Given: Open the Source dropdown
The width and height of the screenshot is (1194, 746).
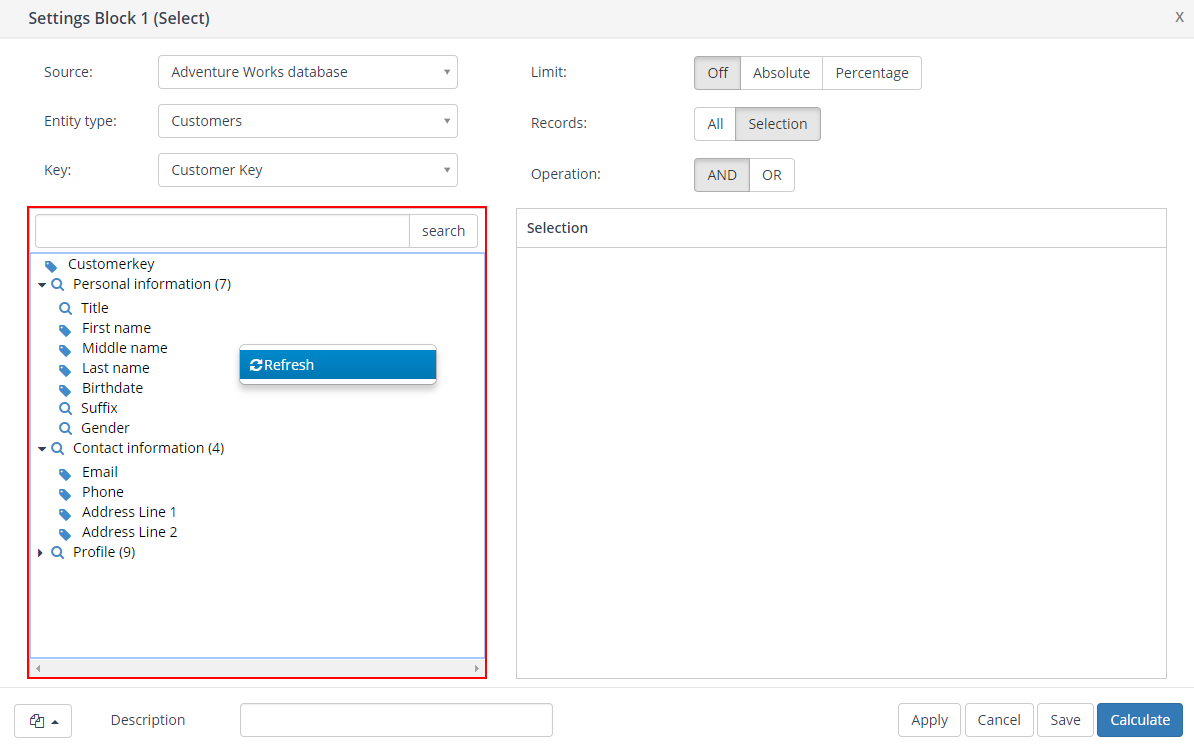Looking at the screenshot, I should (x=308, y=72).
